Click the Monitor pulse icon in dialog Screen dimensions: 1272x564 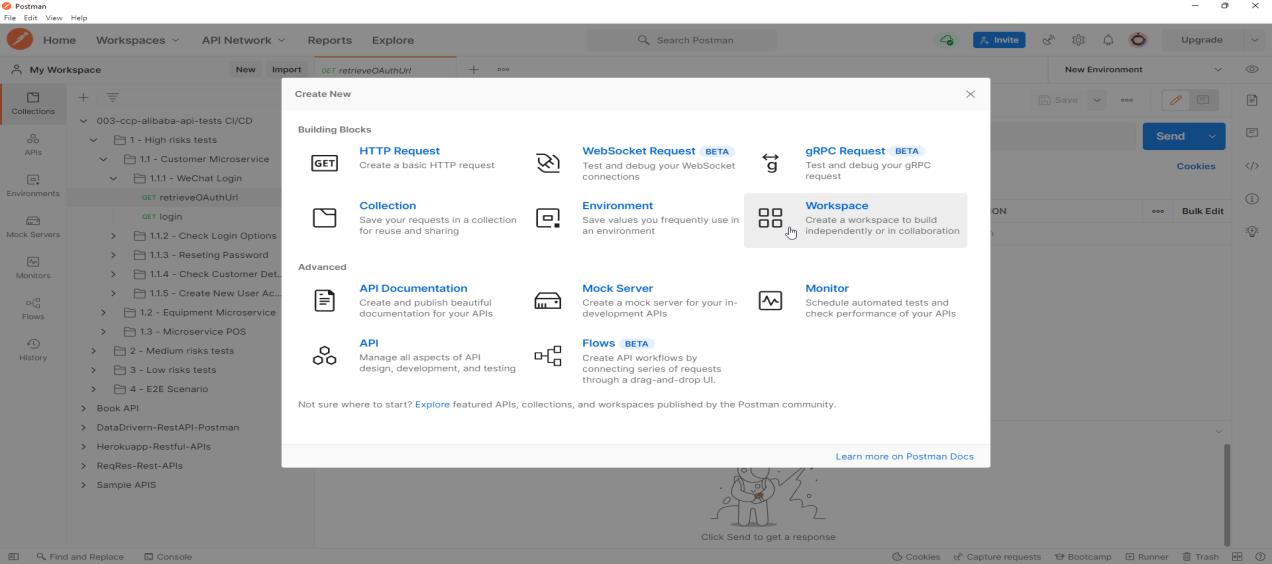click(x=770, y=300)
